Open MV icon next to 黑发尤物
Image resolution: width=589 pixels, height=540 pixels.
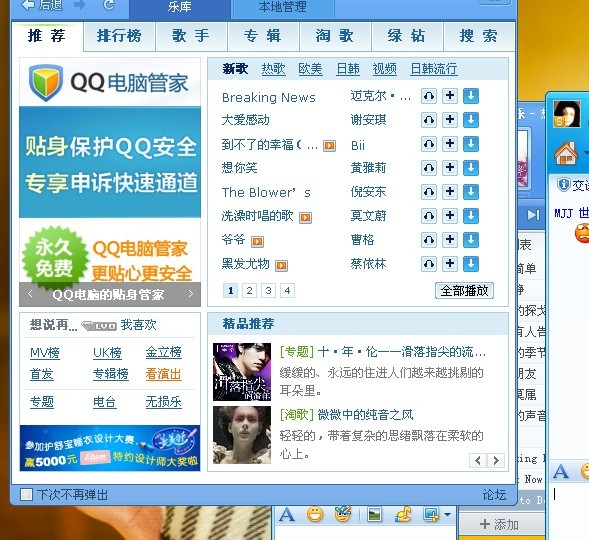coord(281,265)
